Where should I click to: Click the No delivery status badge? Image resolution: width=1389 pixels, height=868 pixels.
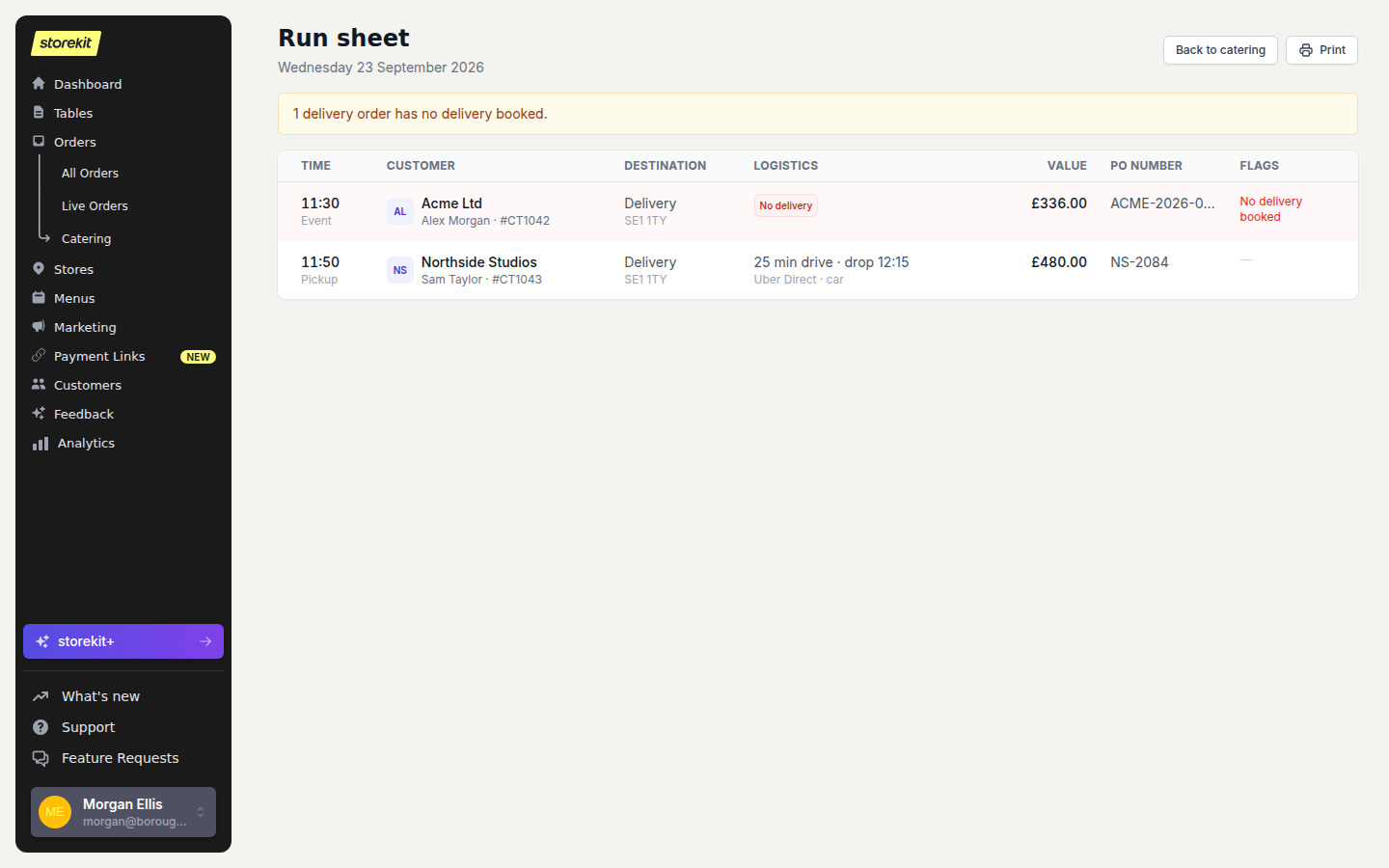coord(786,205)
